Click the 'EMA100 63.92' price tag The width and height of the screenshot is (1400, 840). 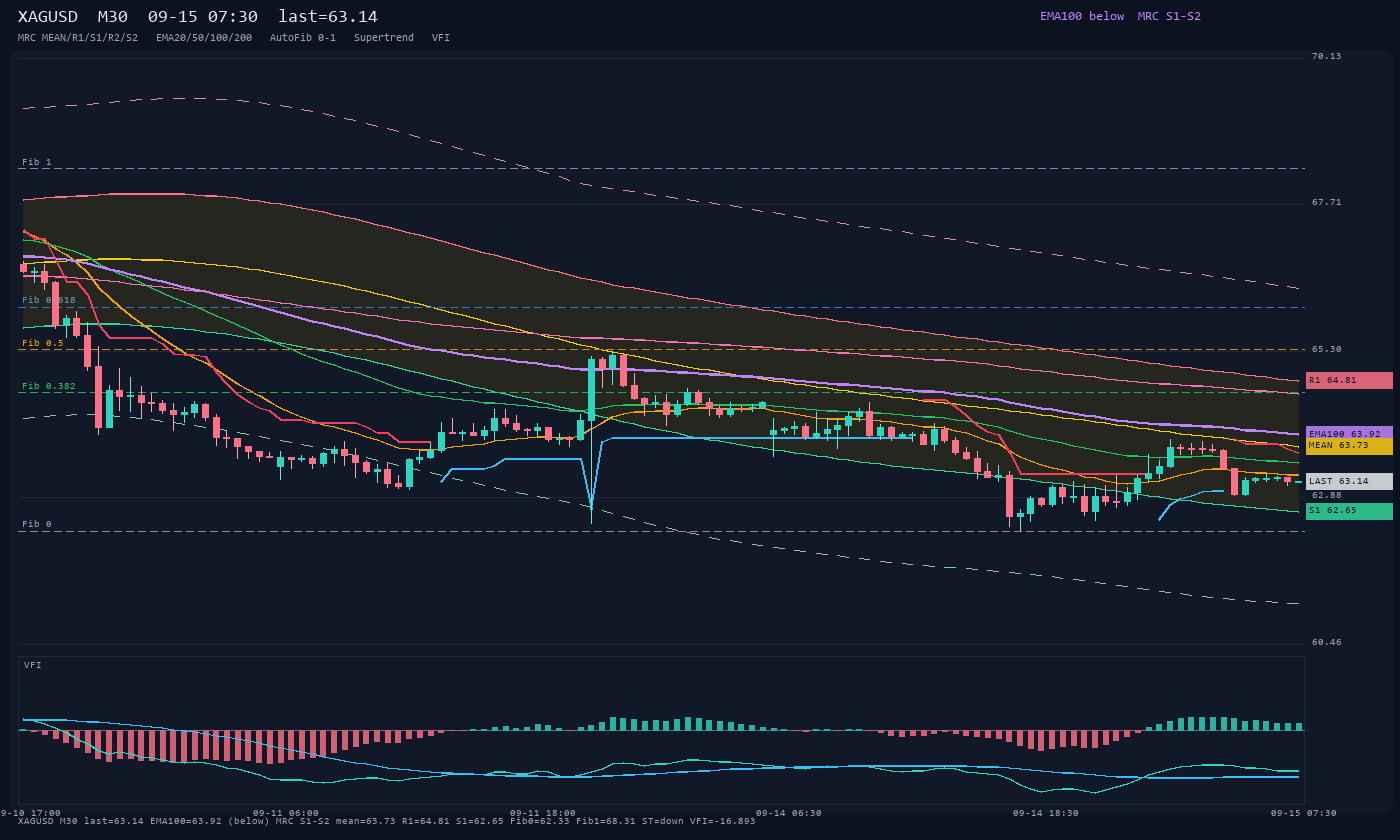click(x=1349, y=433)
